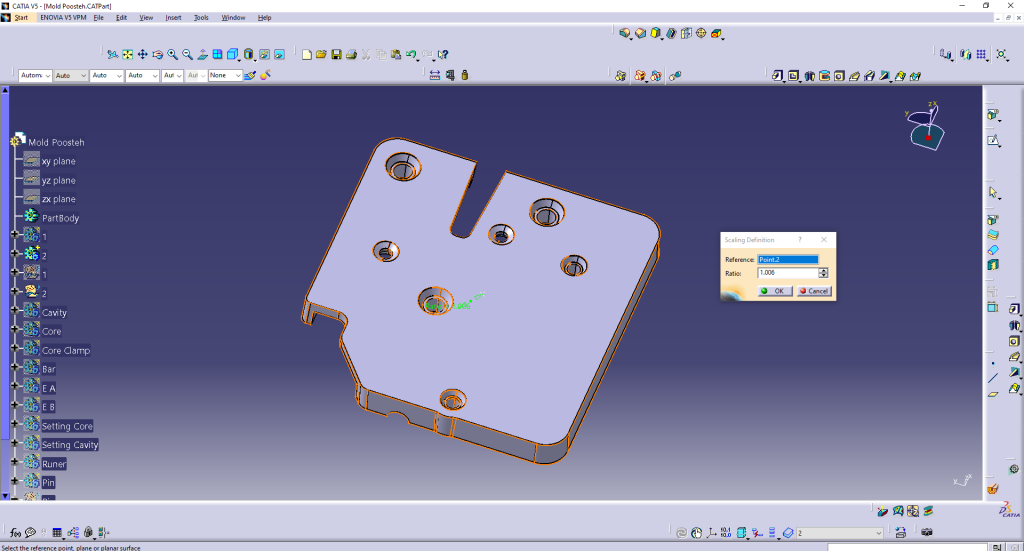
Task: Click the Quick Print icon
Action: pos(351,55)
